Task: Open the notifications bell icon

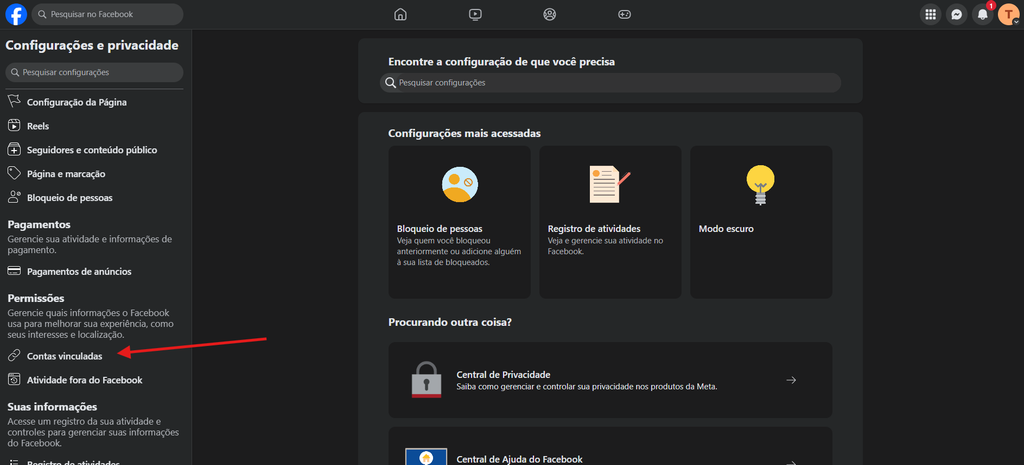Action: (982, 14)
